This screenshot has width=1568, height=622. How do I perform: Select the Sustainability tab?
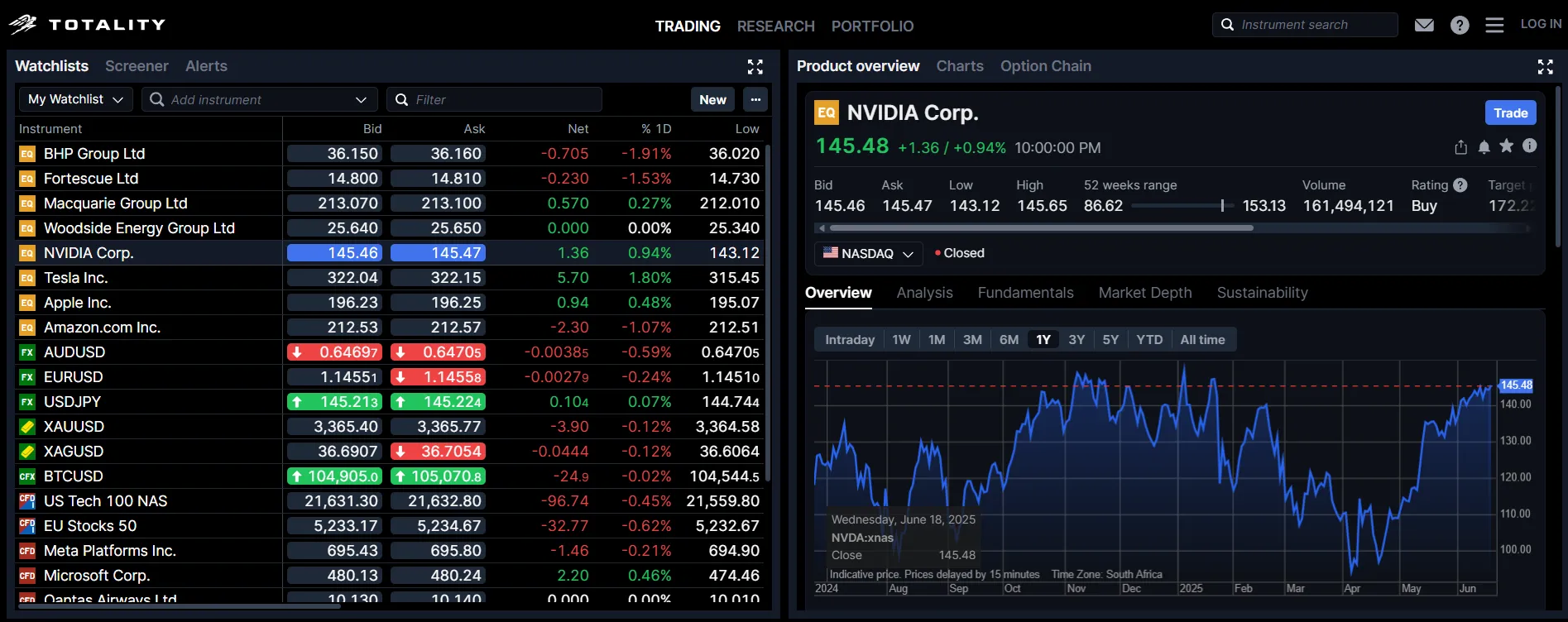tap(1263, 293)
